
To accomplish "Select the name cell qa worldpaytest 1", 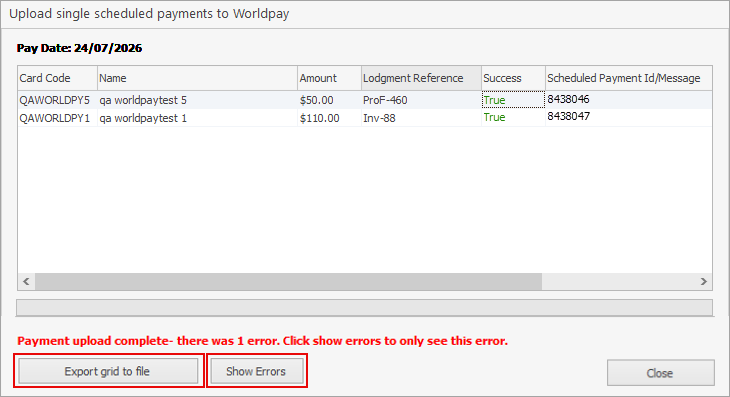I will (x=197, y=118).
